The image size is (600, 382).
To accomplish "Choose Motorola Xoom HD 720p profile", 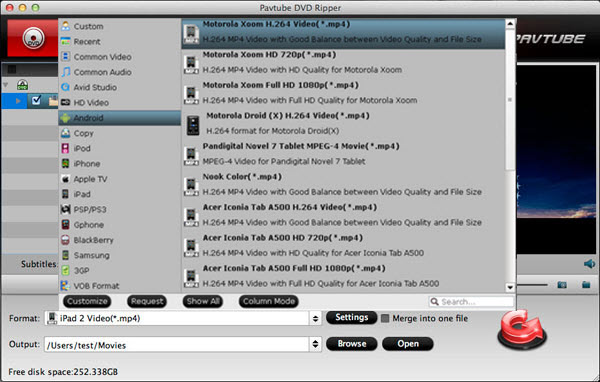I will point(343,64).
